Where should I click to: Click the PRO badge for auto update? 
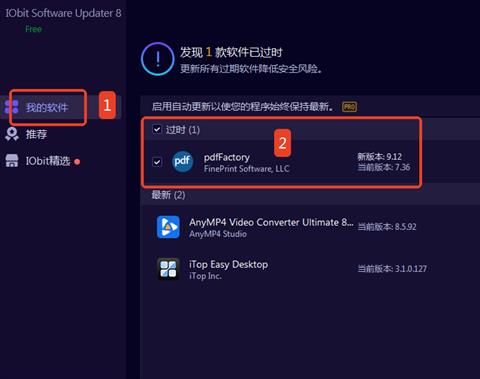point(349,107)
